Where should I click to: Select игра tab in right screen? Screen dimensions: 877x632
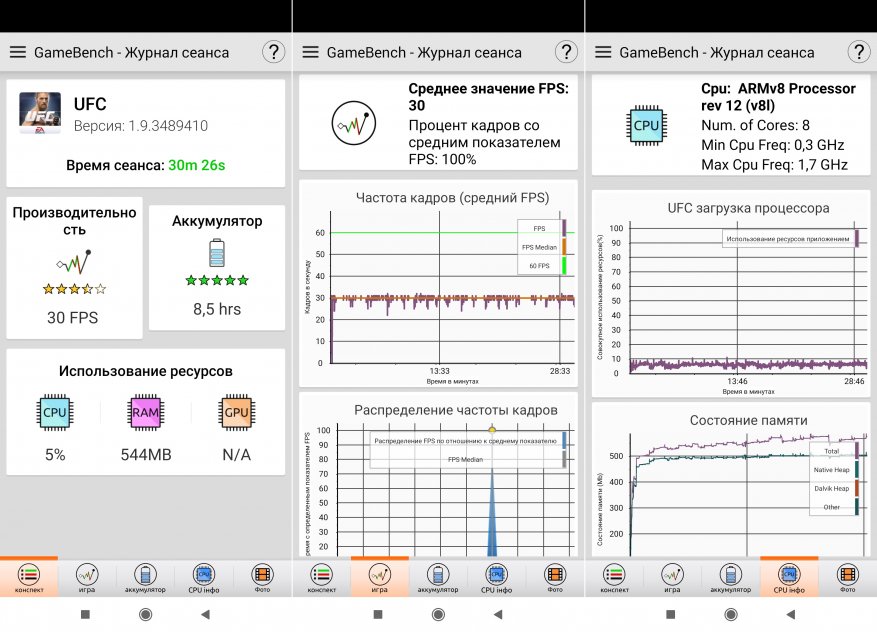[672, 578]
